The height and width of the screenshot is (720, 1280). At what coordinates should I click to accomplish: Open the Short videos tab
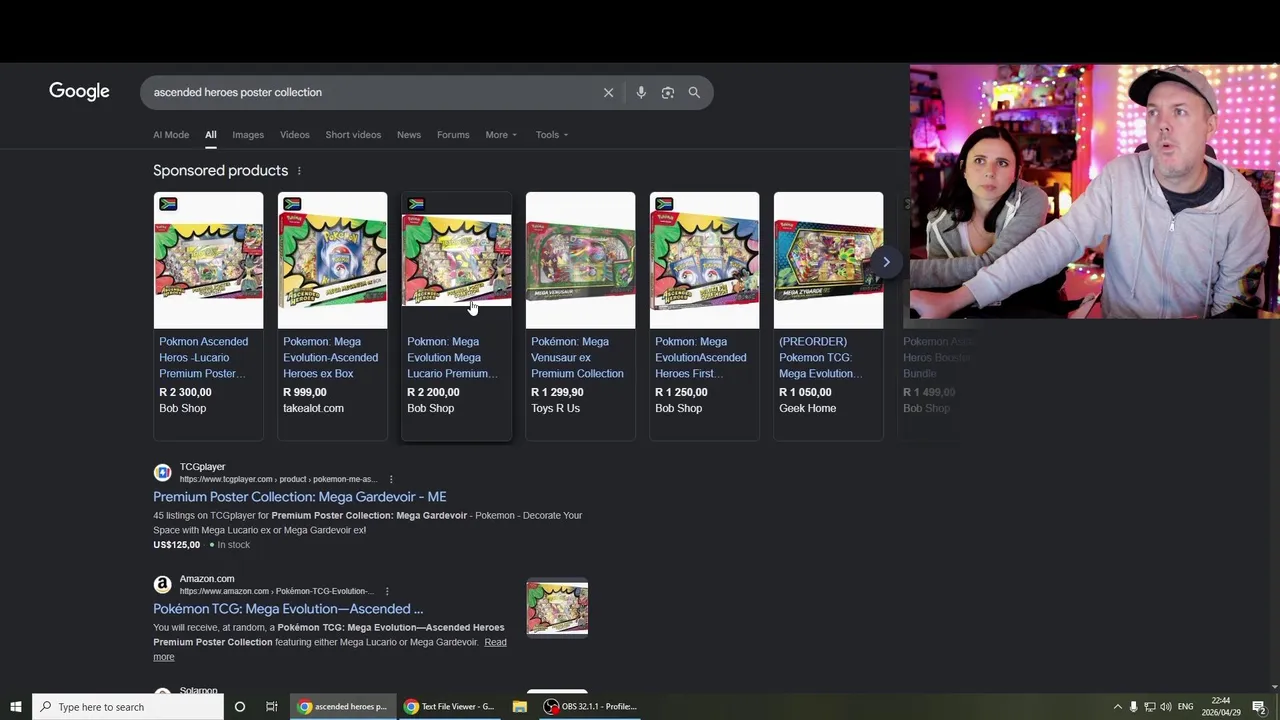click(x=353, y=135)
